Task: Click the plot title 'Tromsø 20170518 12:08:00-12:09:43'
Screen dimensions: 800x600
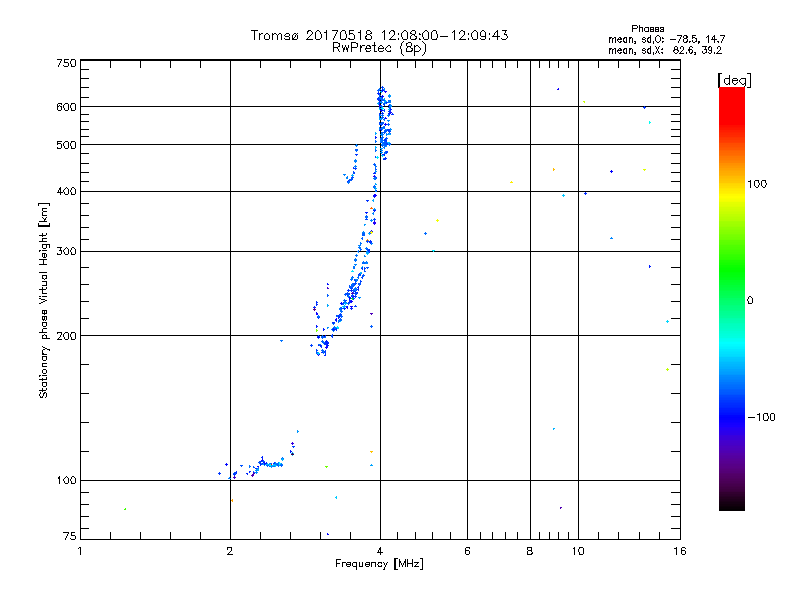Action: (379, 35)
